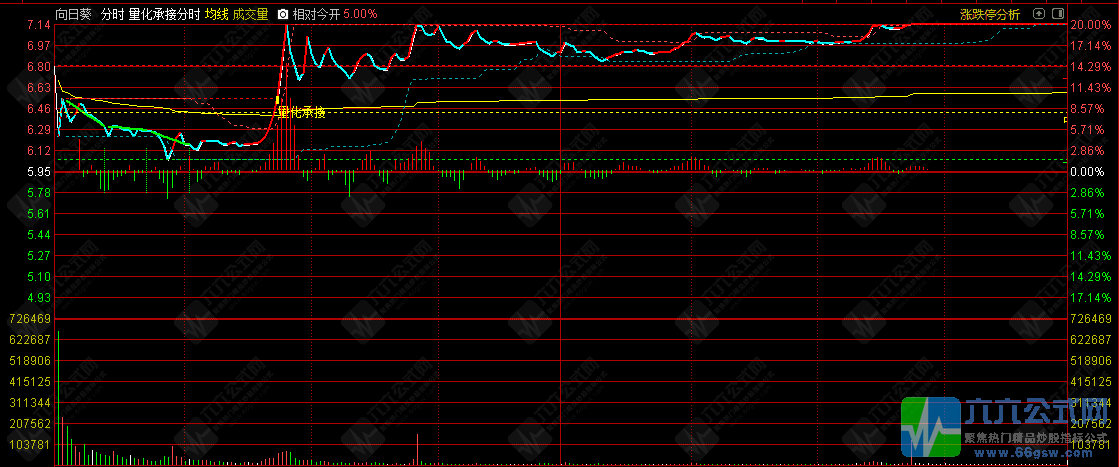Click the up-arrow icon beside 涨跌停分析
This screenshot has height=467, width=1119.
click(x=1039, y=14)
